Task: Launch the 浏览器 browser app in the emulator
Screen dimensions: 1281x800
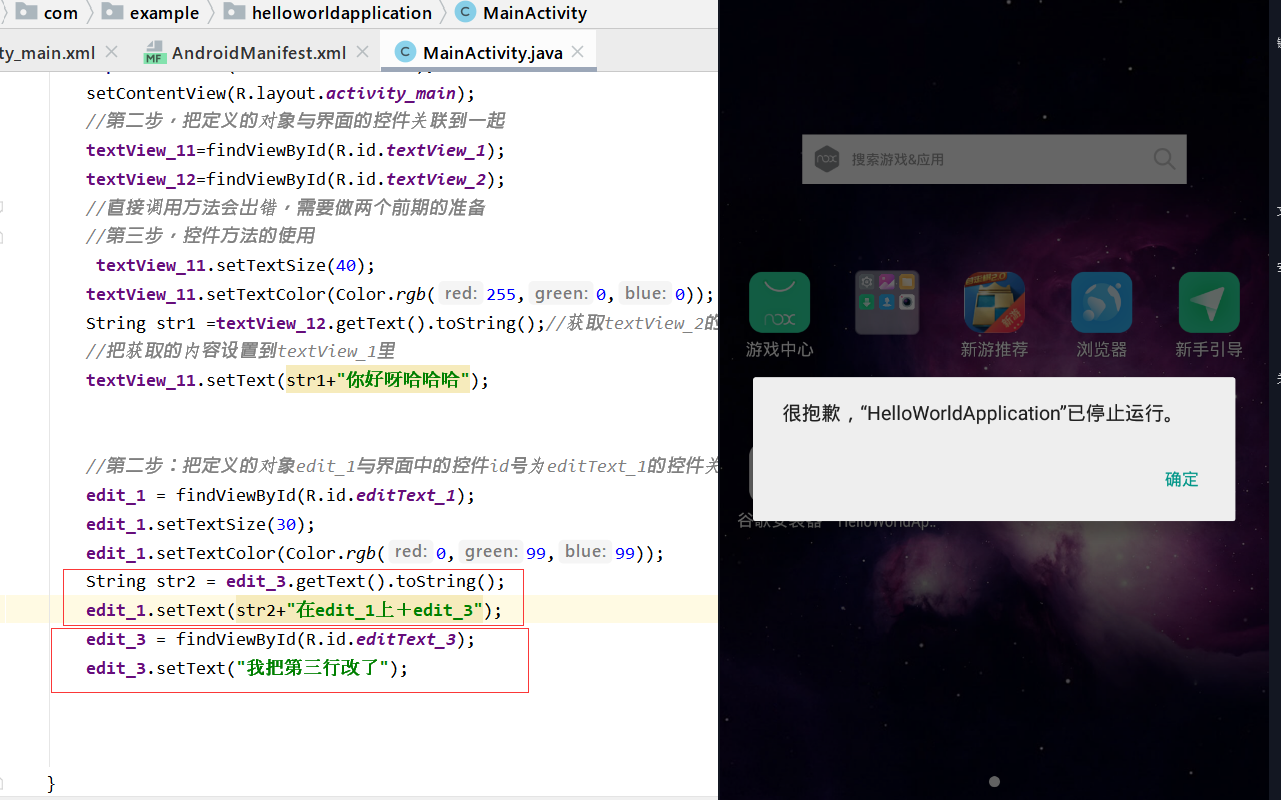Action: point(1101,301)
